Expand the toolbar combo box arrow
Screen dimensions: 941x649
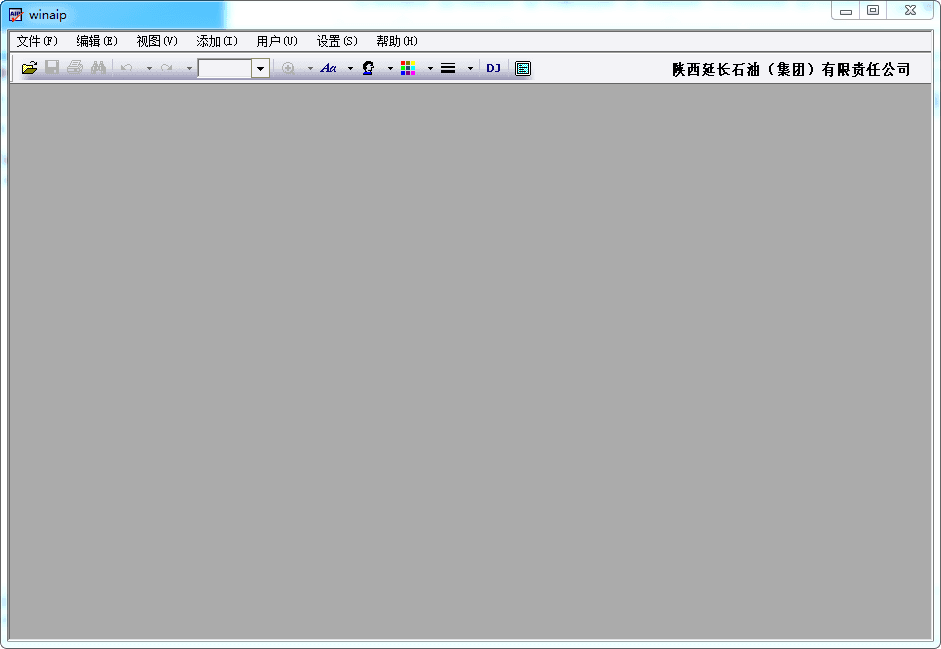coord(260,68)
